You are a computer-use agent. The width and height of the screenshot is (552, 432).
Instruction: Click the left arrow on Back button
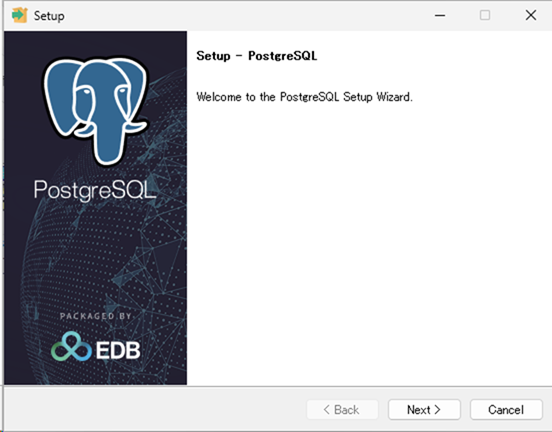326,409
